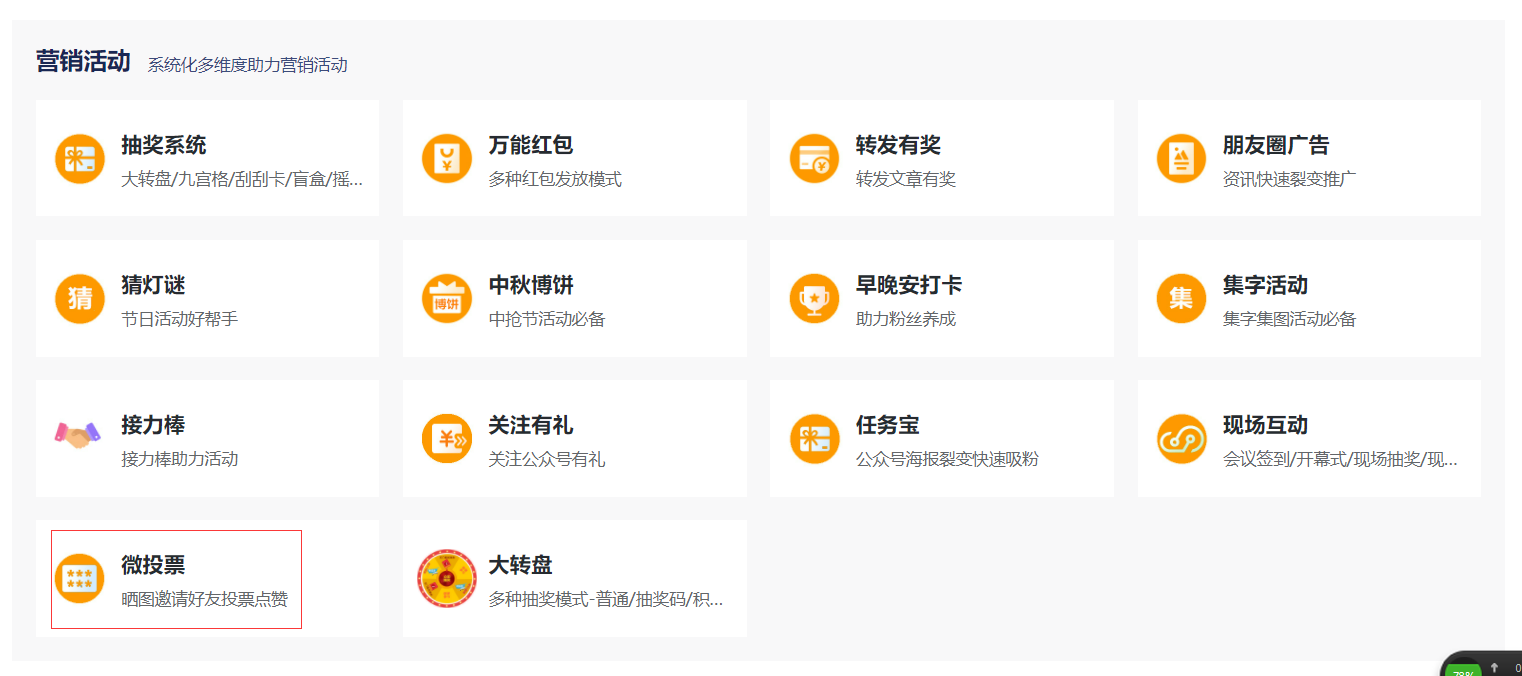Click description 资讯快速裂变推广
This screenshot has height=676, width=1522.
pyautogui.click(x=1289, y=180)
